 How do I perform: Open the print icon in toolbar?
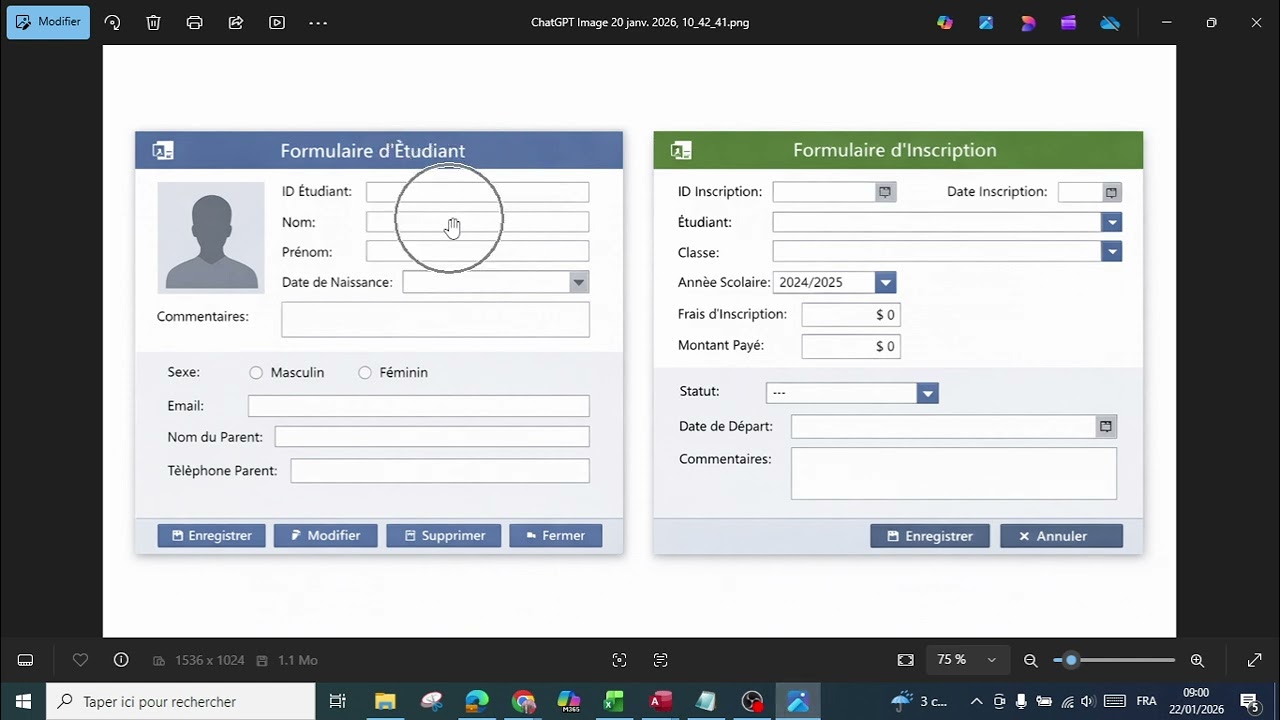click(x=195, y=22)
